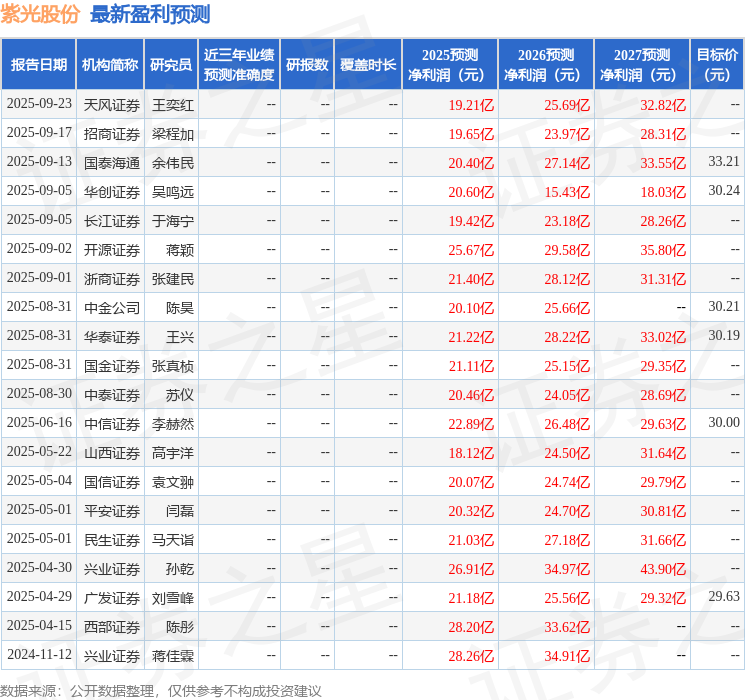The height and width of the screenshot is (700, 745).
Task: Click the 目标价 column header
Action: [x=717, y=65]
